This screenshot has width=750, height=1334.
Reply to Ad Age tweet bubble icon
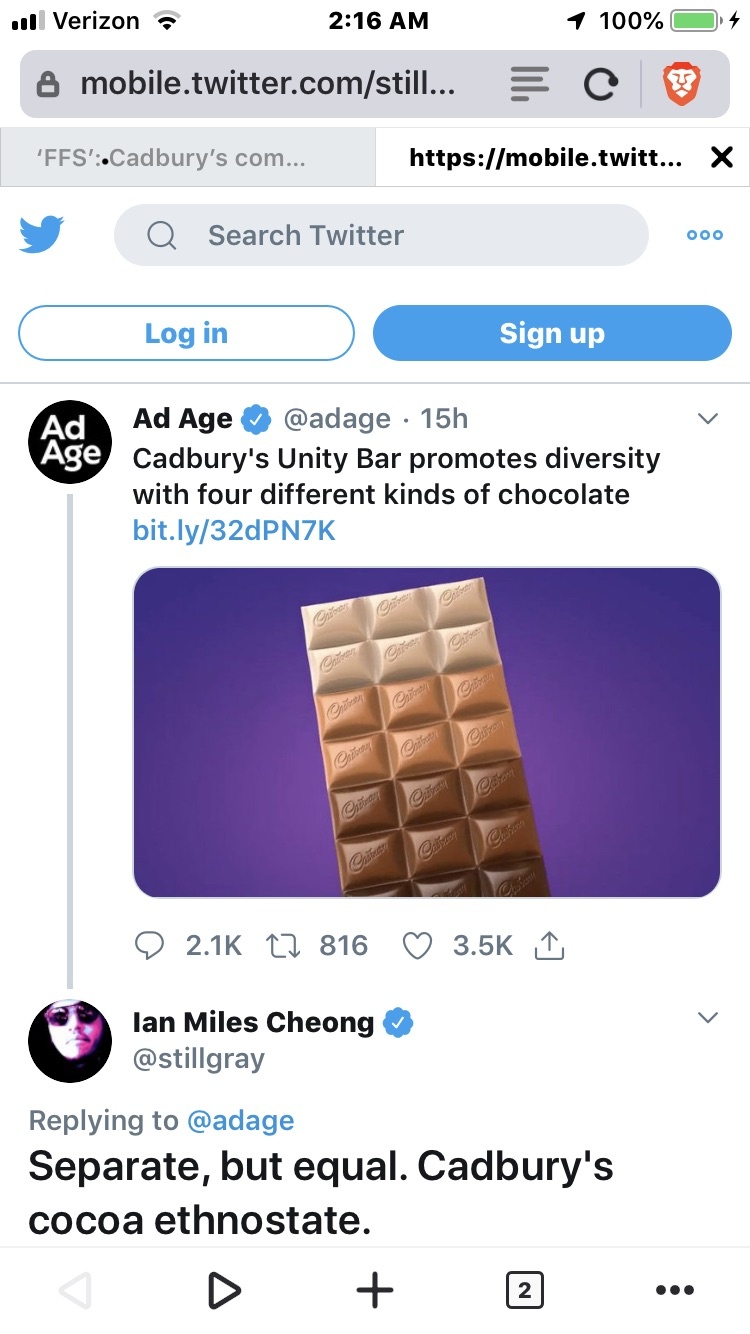point(148,946)
